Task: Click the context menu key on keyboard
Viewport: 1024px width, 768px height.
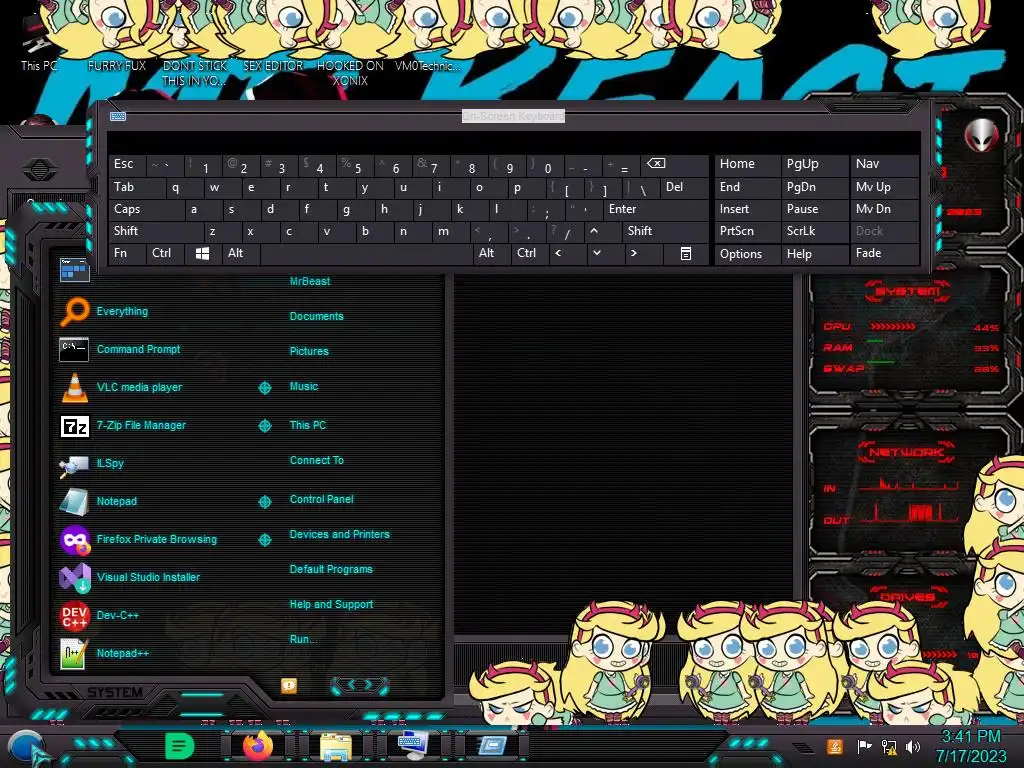Action: point(686,253)
